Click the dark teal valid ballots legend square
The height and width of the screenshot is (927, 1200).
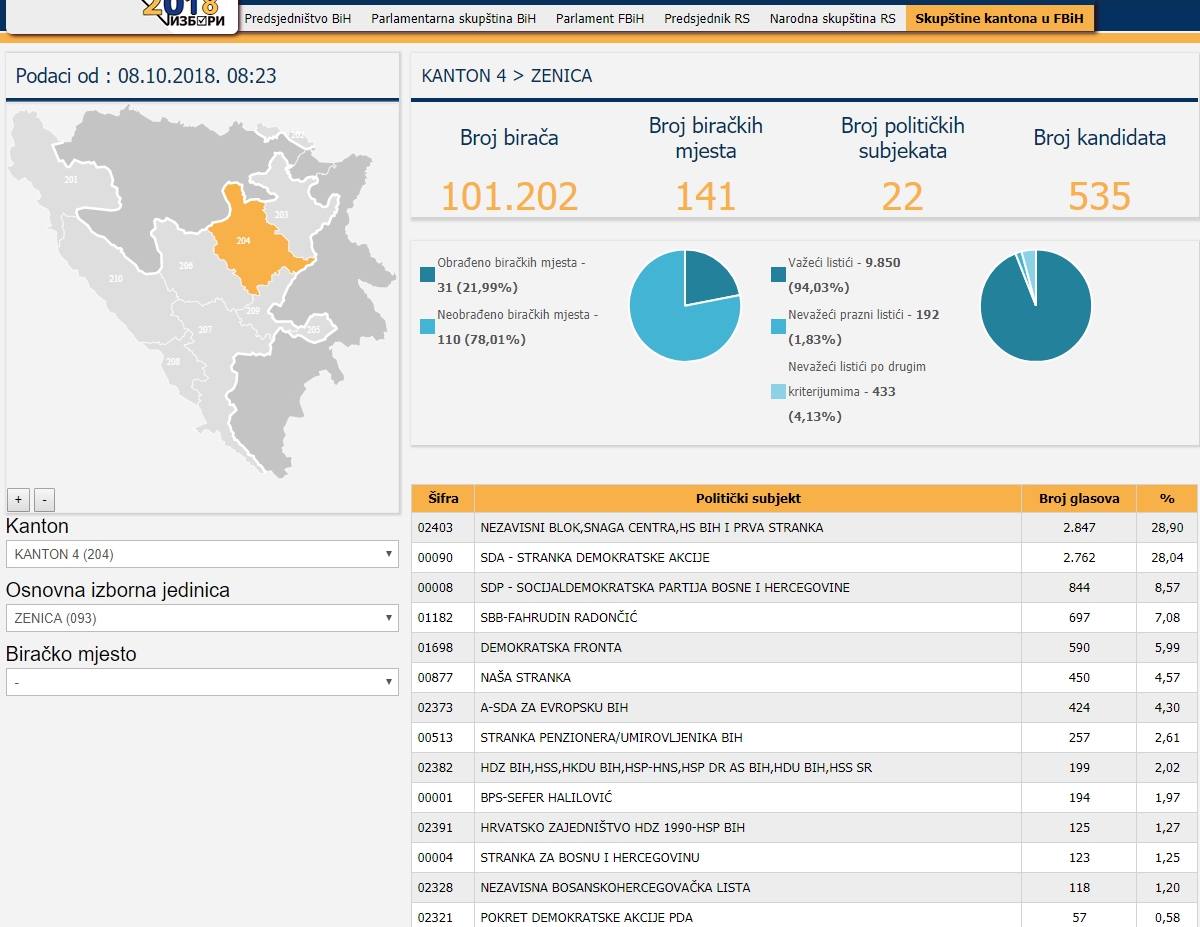tap(778, 274)
